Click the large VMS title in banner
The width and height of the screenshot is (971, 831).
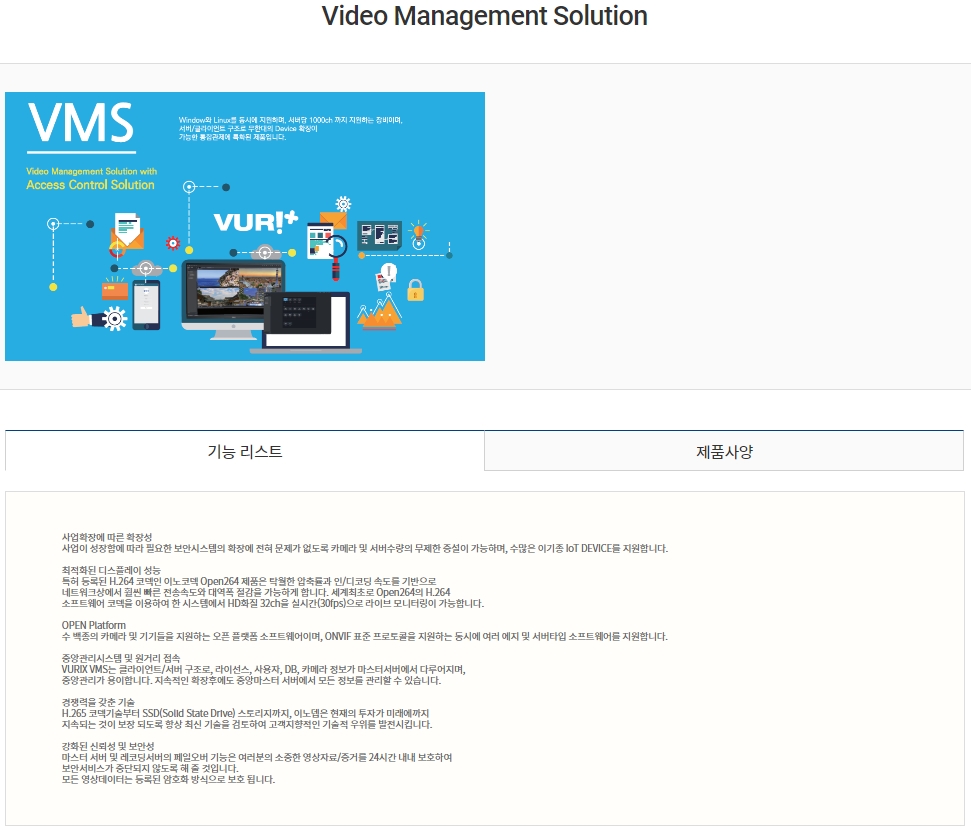click(x=81, y=123)
